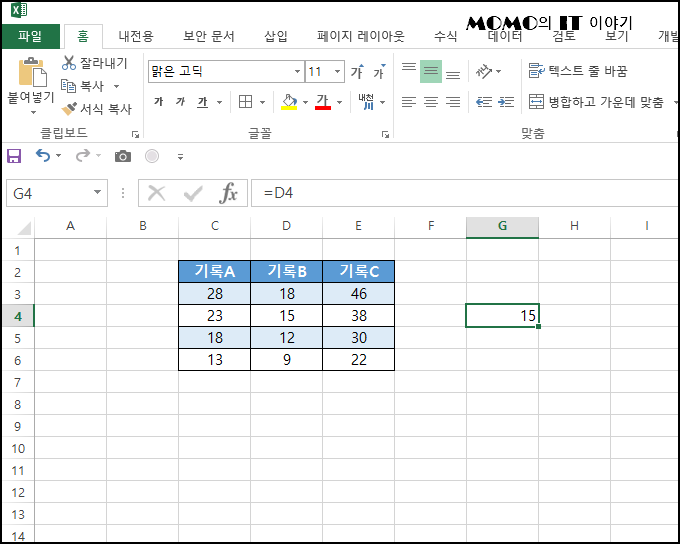Click the Copy (복사) icon

coord(68,86)
